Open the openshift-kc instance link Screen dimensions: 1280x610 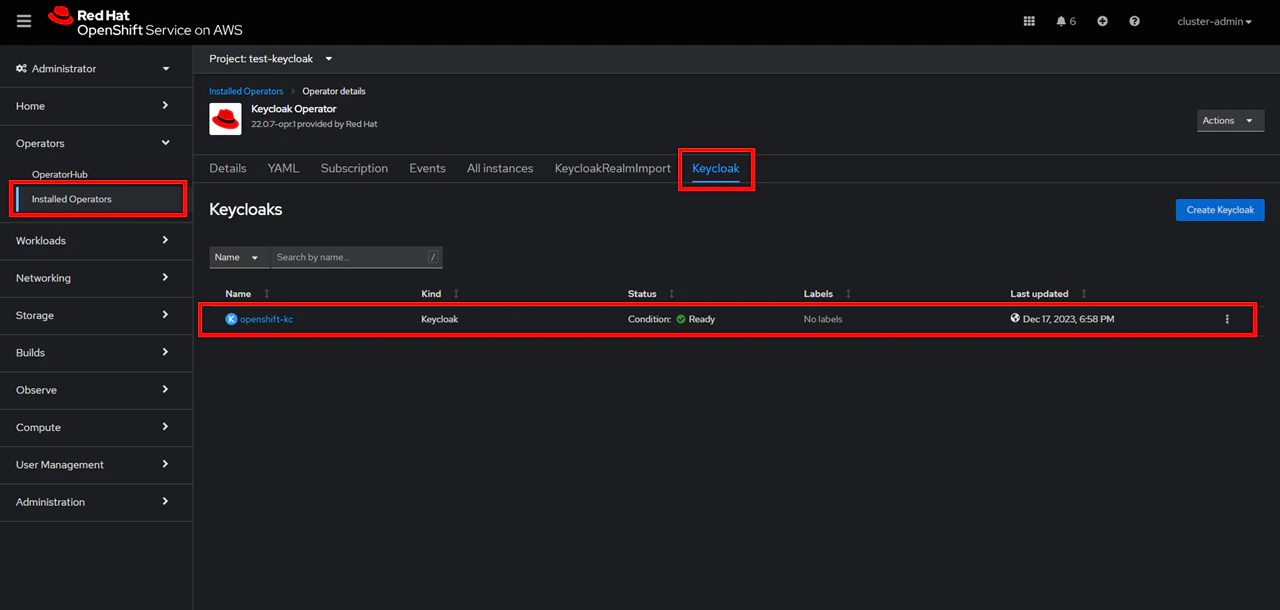[x=266, y=319]
